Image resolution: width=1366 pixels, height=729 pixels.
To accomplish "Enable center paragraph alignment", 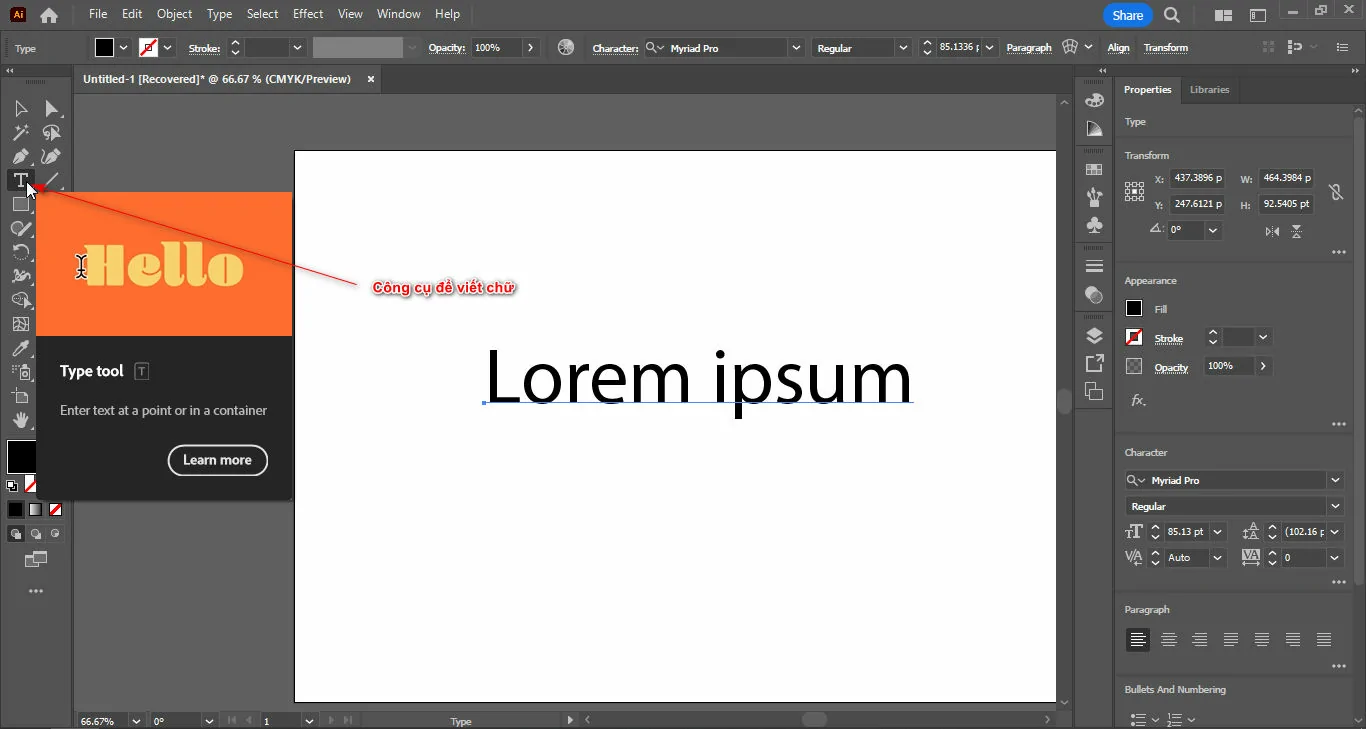I will 1169,640.
